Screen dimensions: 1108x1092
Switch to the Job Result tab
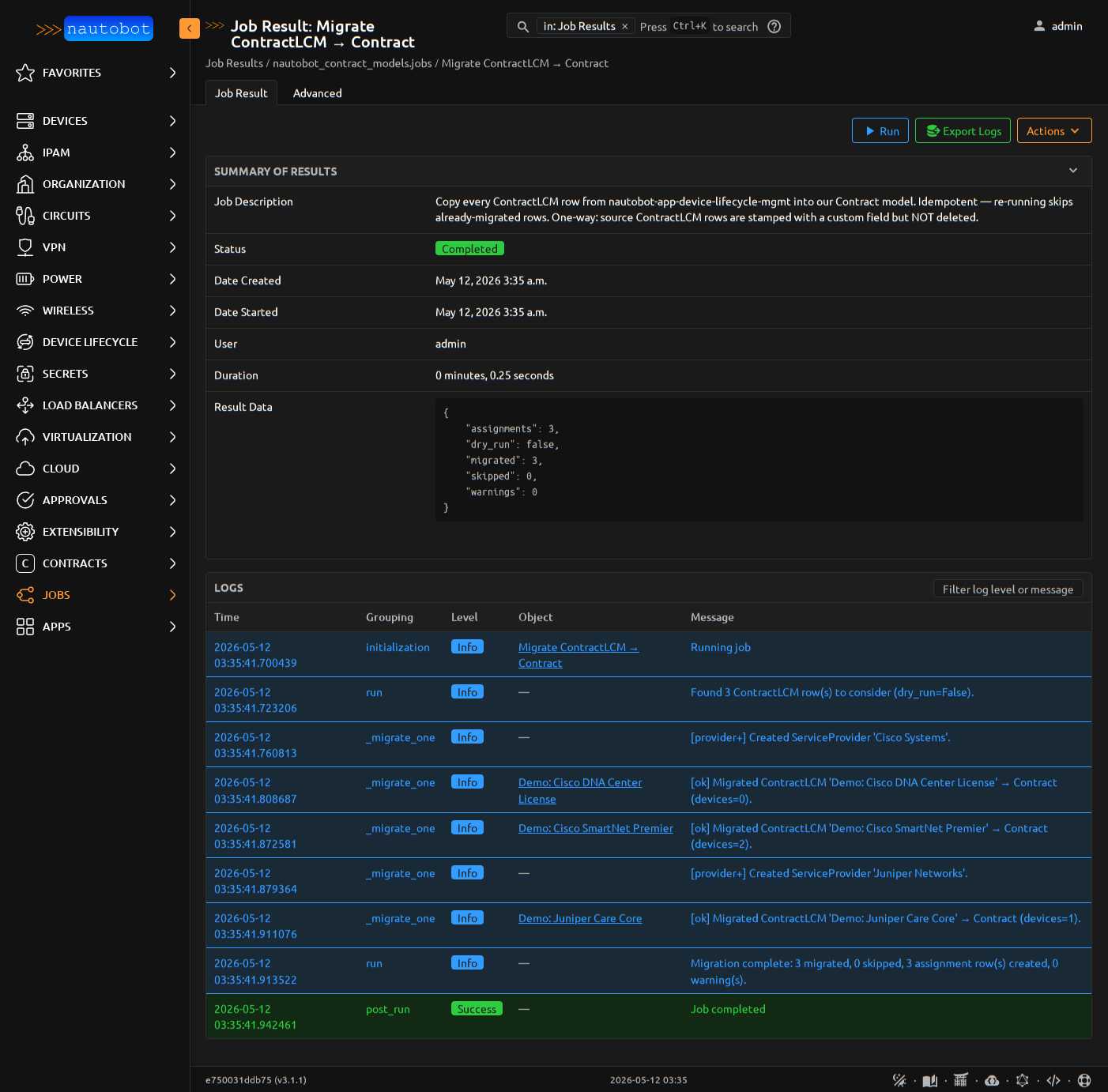pyautogui.click(x=241, y=93)
